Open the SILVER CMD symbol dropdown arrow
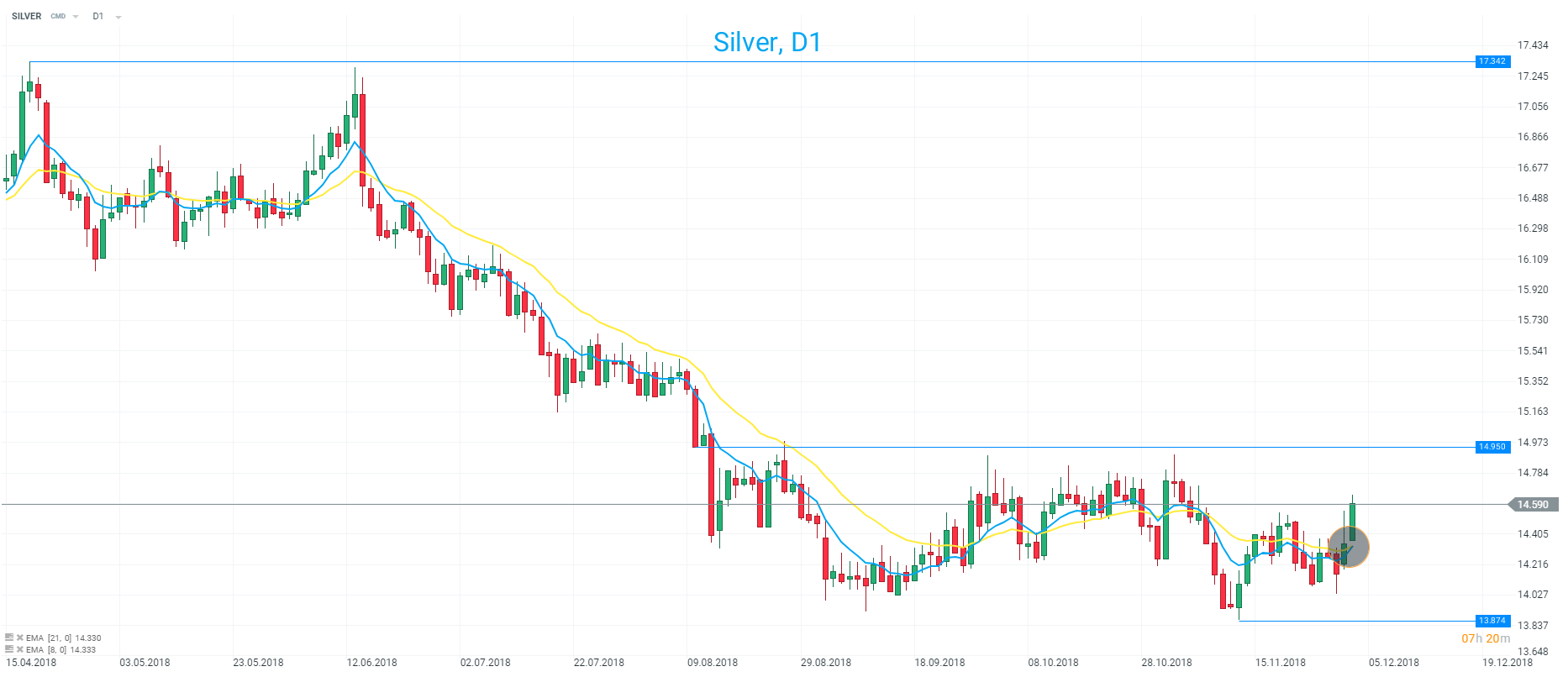The height and width of the screenshot is (677, 1568). [76, 17]
